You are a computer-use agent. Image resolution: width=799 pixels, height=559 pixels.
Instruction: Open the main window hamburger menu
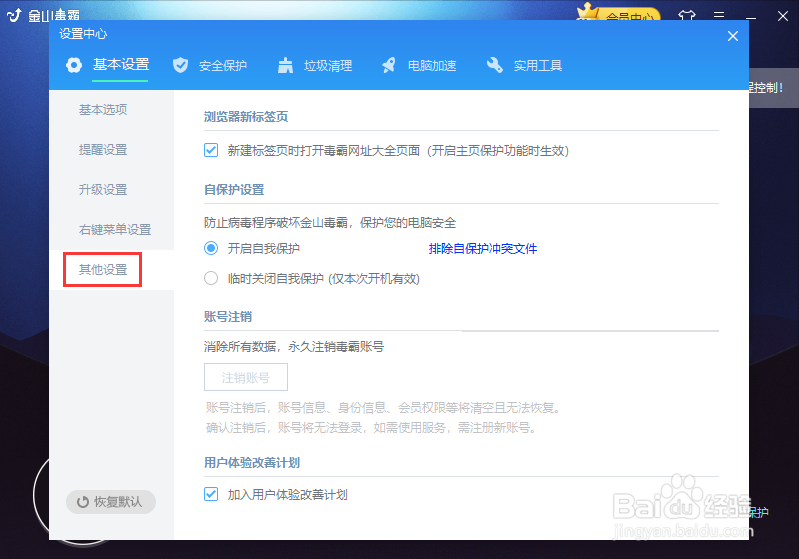pos(719,16)
